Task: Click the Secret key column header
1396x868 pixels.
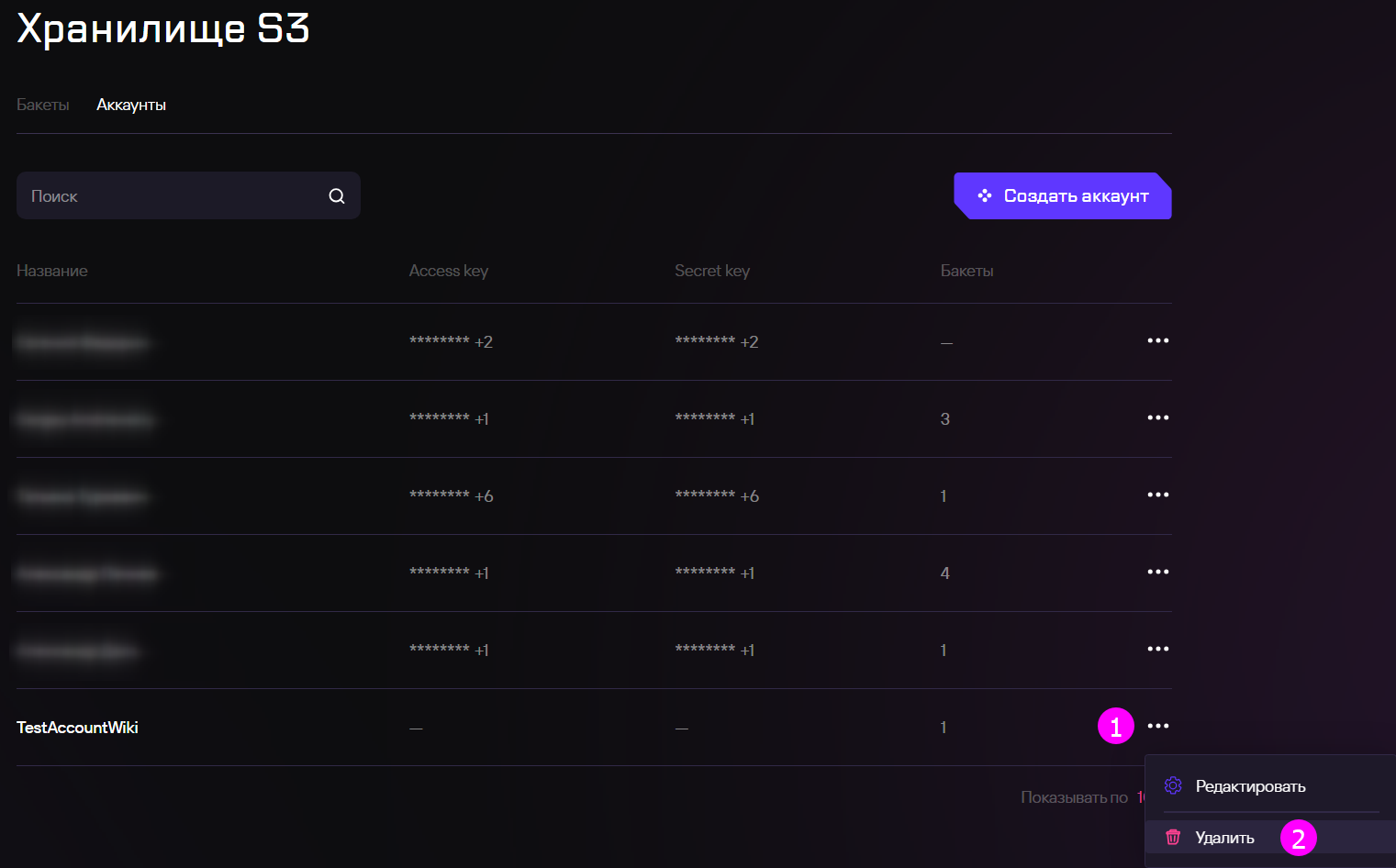Action: click(x=712, y=271)
